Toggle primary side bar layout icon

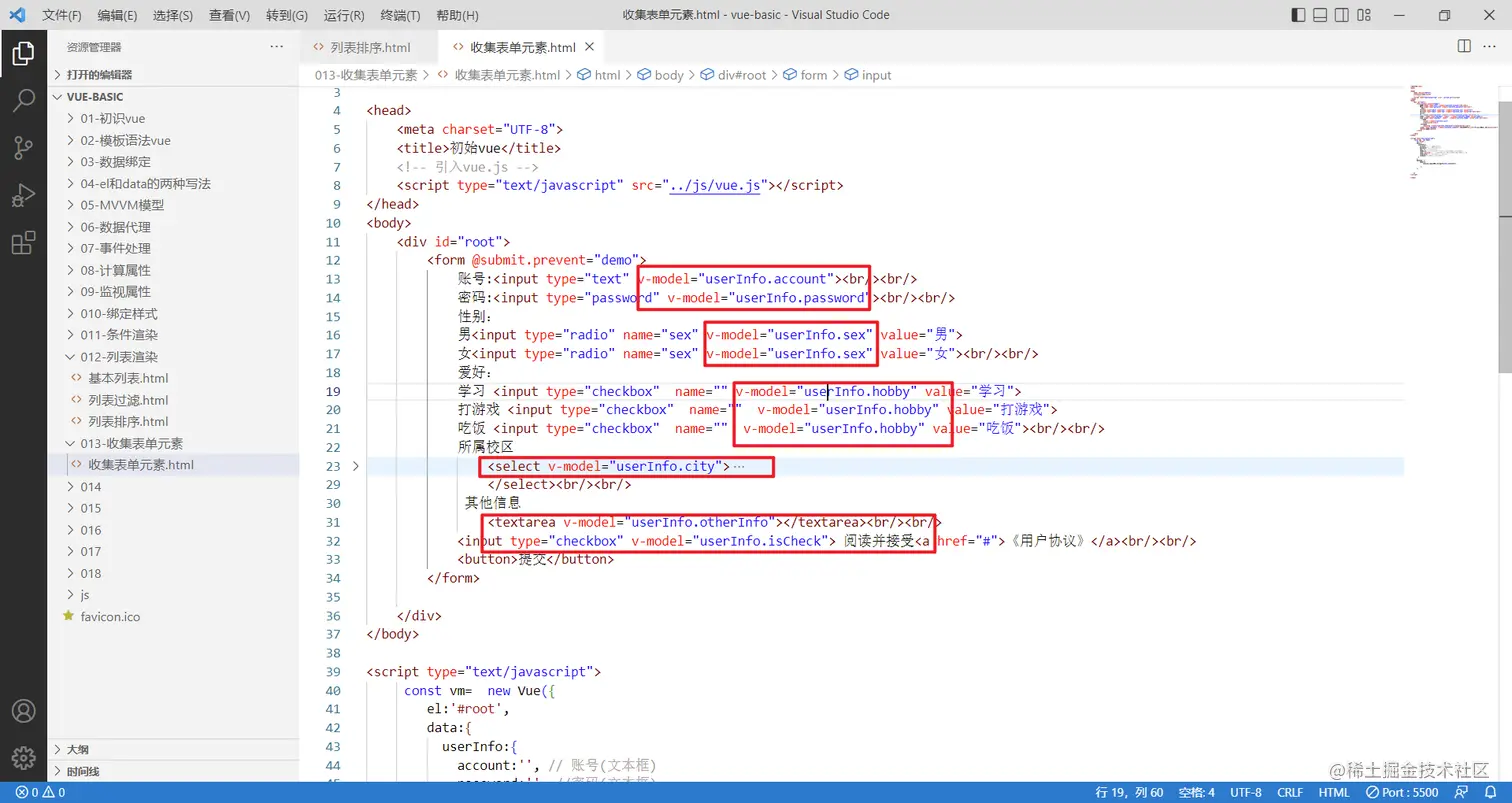pos(1298,15)
